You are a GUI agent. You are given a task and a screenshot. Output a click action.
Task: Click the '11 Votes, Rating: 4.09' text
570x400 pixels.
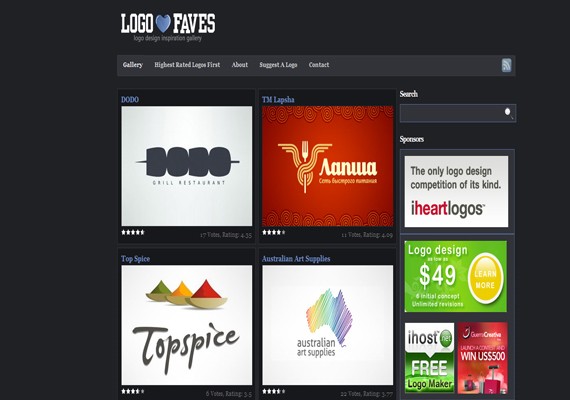pos(367,235)
